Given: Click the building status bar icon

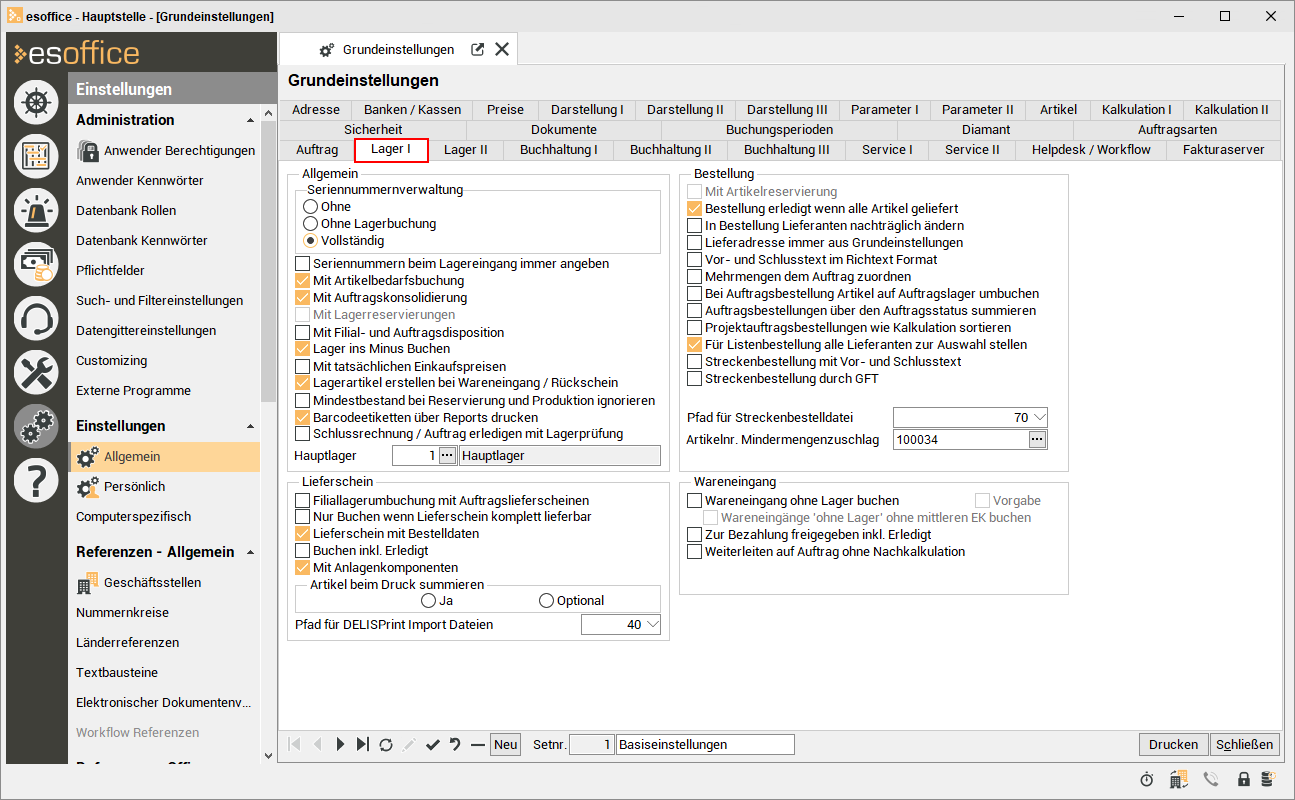Looking at the screenshot, I should coord(1179,779).
